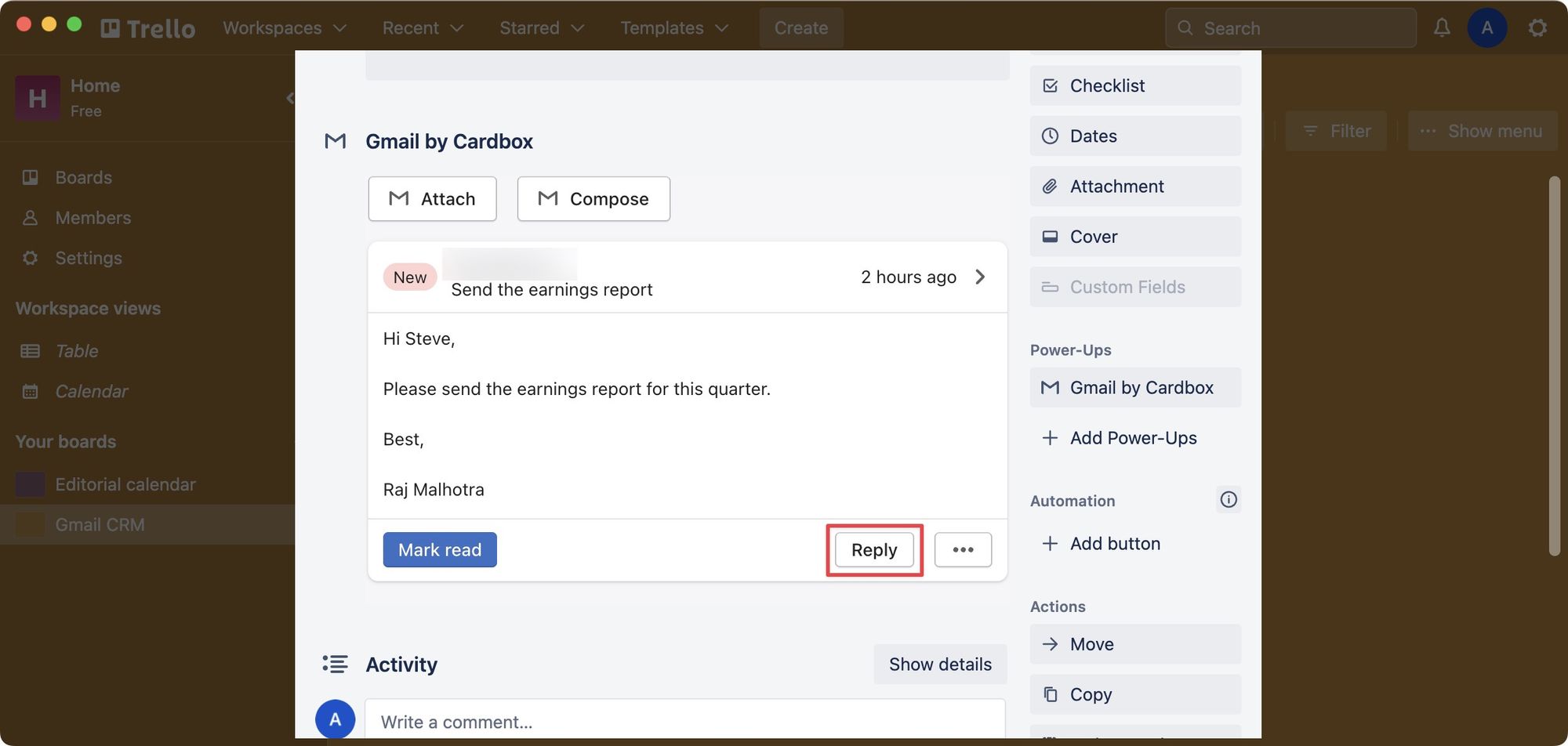Click the Custom Fields button
The image size is (1568, 746).
pos(1135,287)
